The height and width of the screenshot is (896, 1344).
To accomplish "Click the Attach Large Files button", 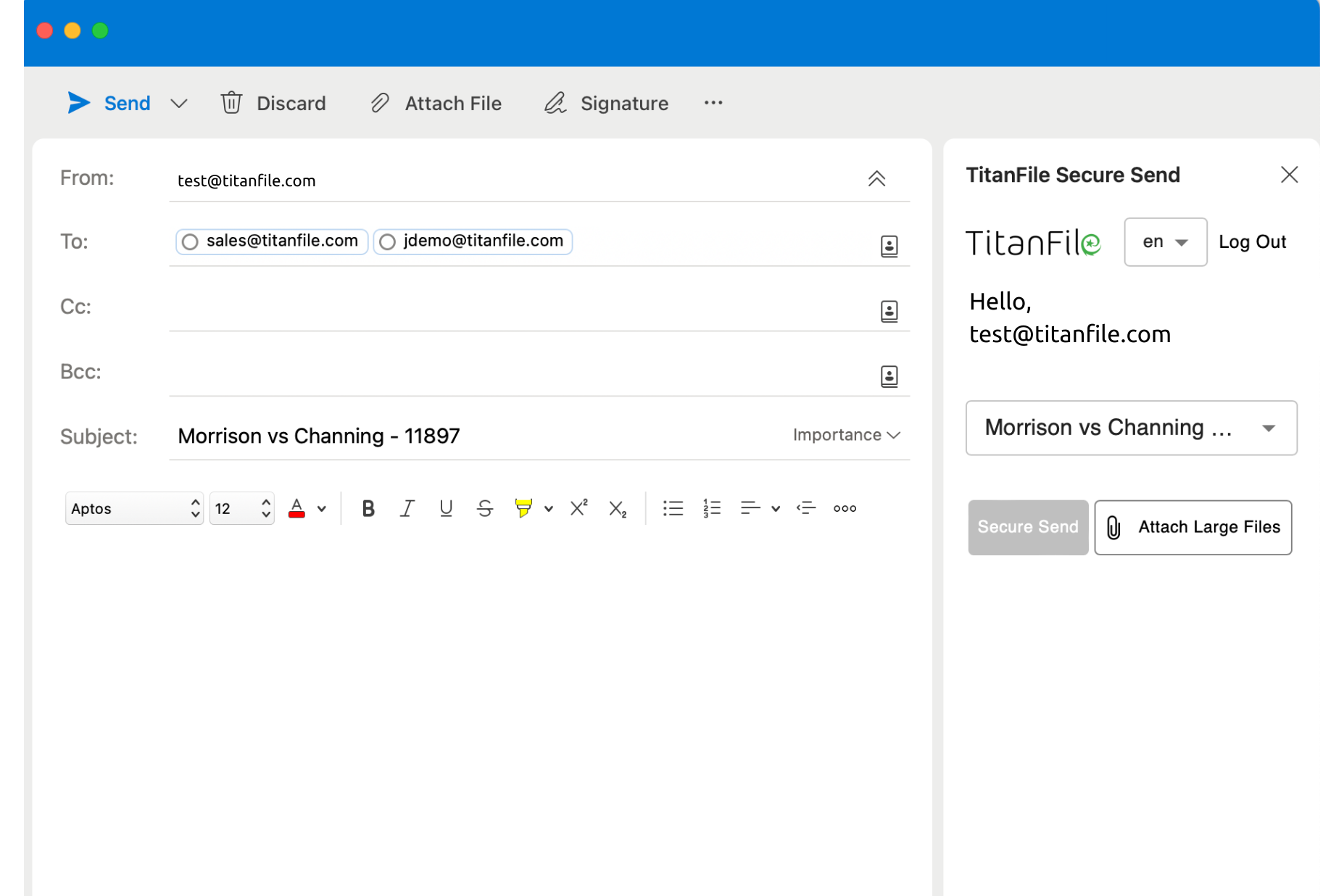I will coord(1192,527).
